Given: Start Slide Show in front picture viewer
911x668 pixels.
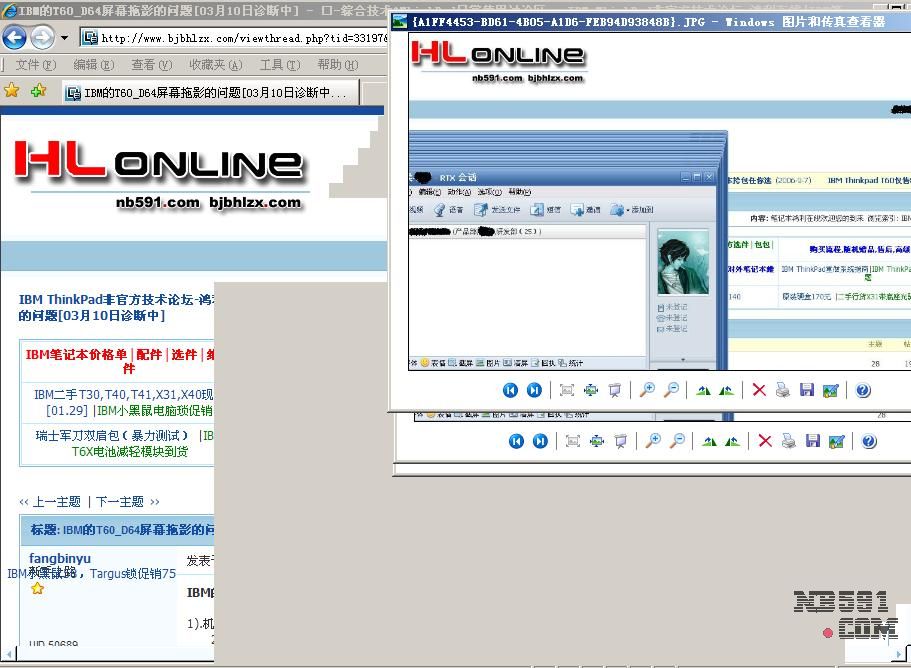Looking at the screenshot, I should tap(615, 390).
